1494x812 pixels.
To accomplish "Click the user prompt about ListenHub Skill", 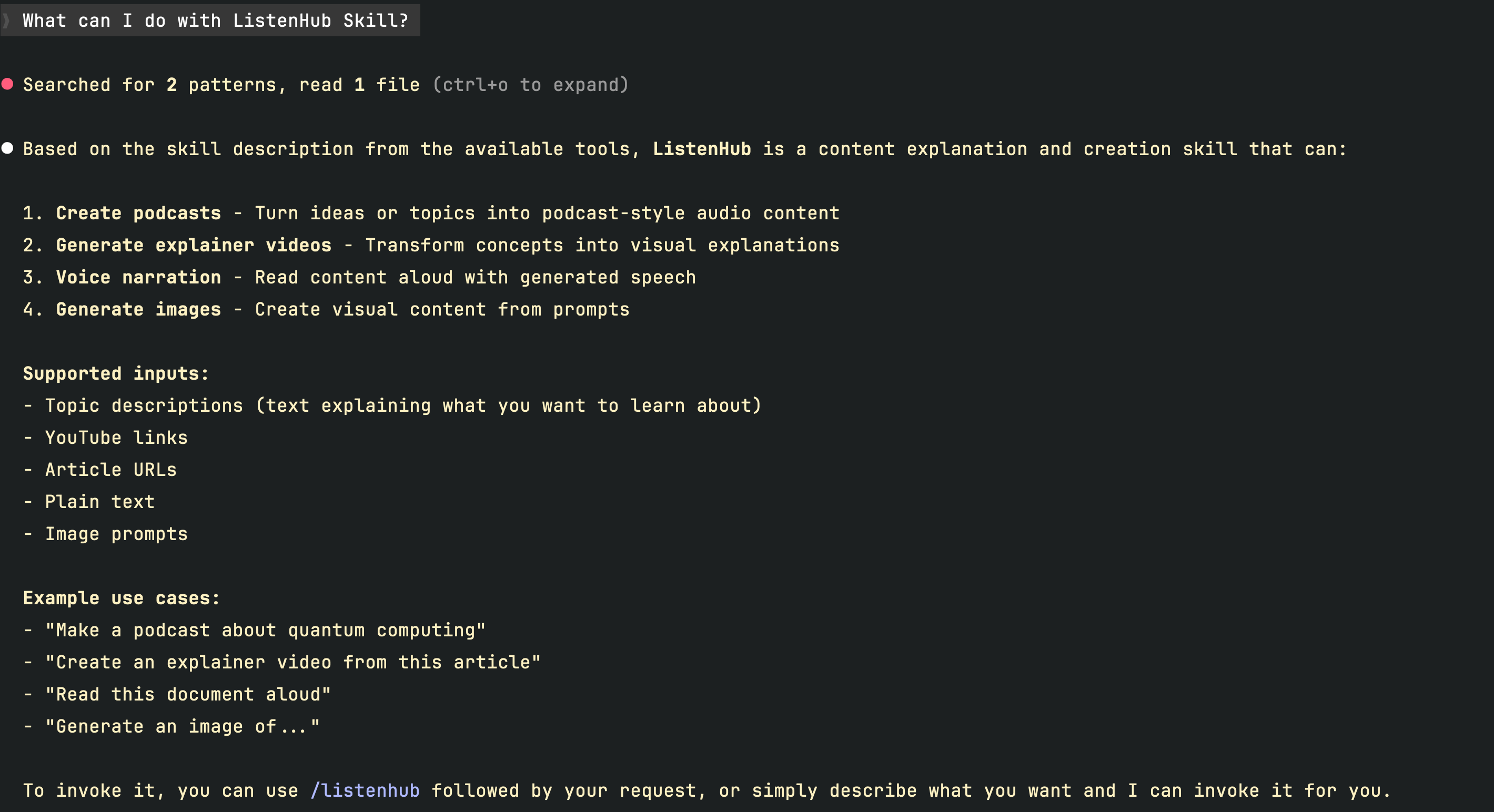I will click(215, 21).
